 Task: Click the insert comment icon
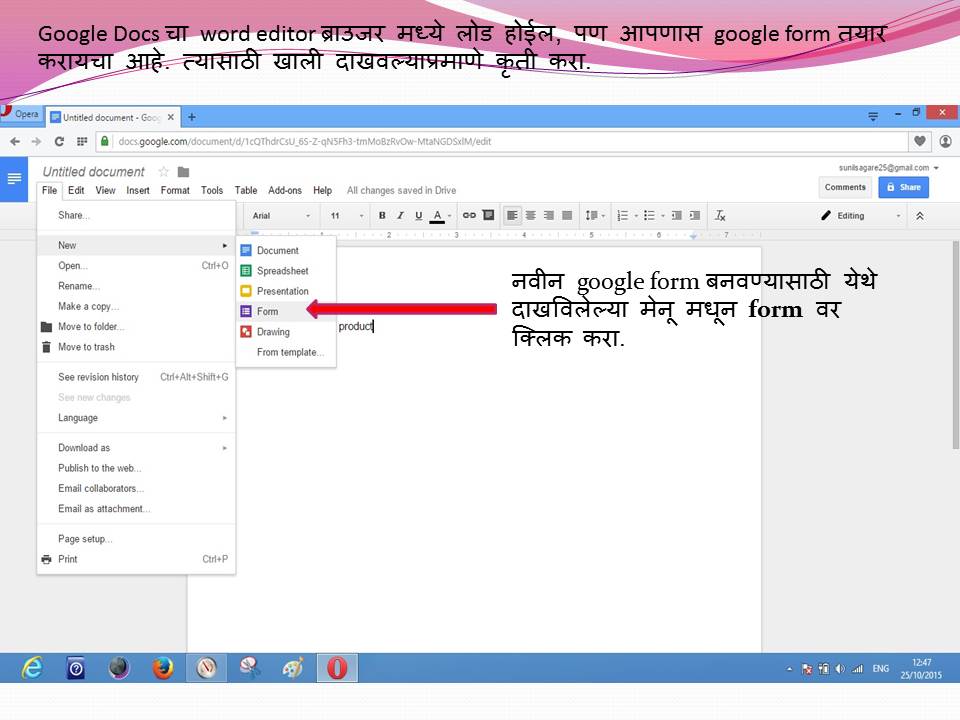488,215
